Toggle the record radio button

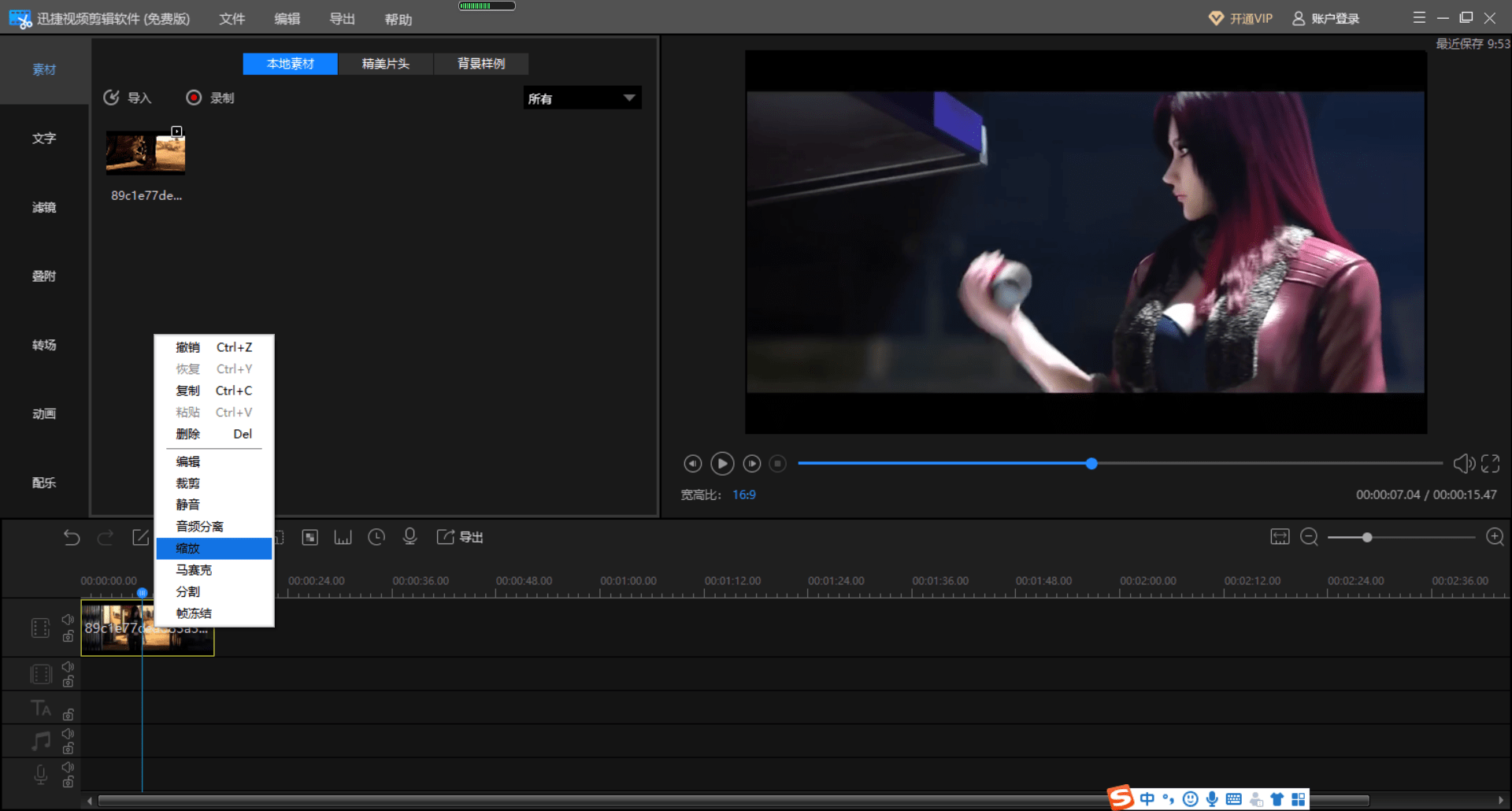[x=194, y=98]
